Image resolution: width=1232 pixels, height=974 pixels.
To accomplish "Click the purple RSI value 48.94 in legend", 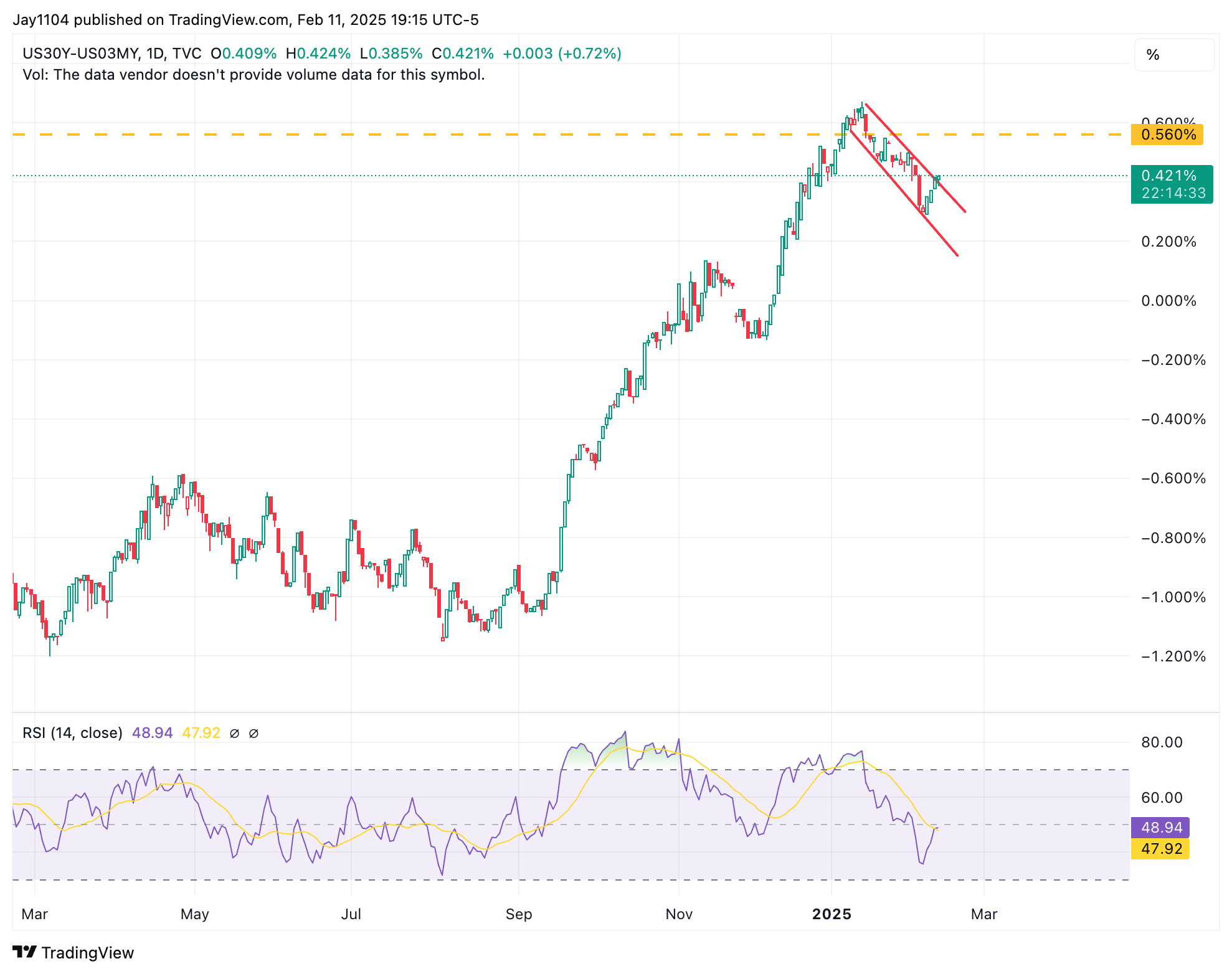I will (152, 733).
